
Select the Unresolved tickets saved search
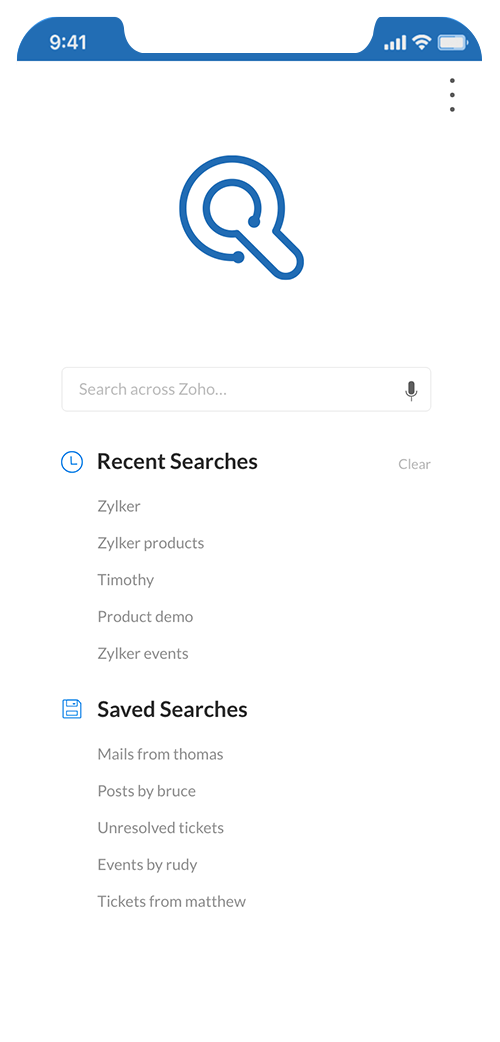click(x=161, y=828)
